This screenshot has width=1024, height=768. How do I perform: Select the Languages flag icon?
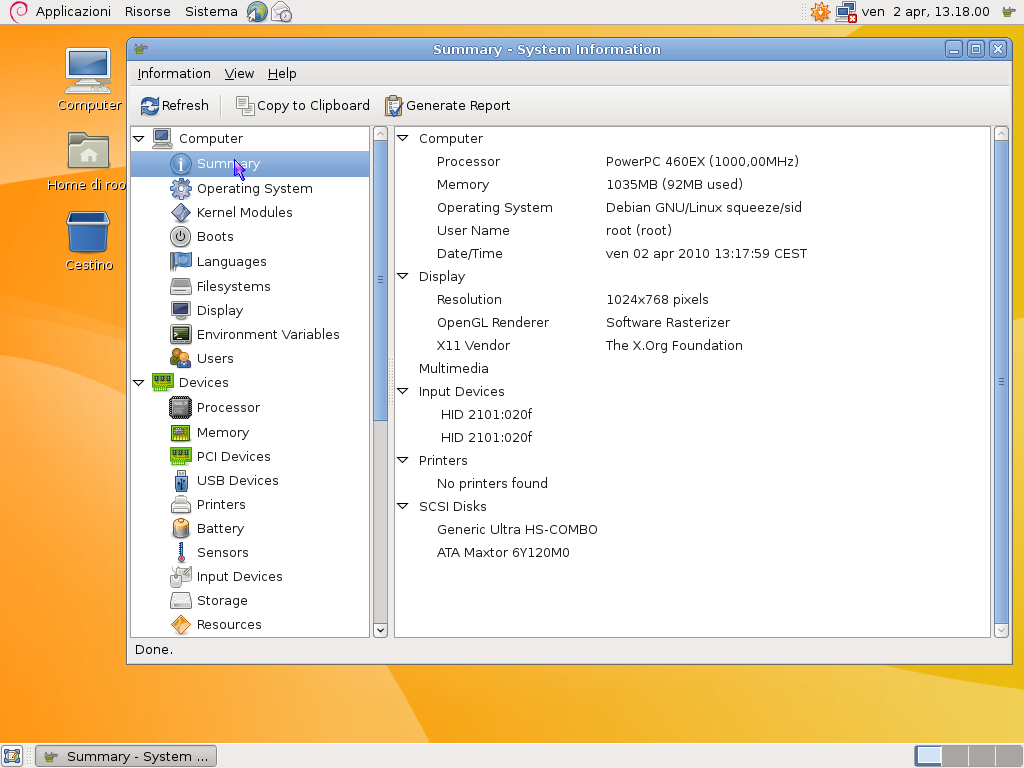(181, 262)
